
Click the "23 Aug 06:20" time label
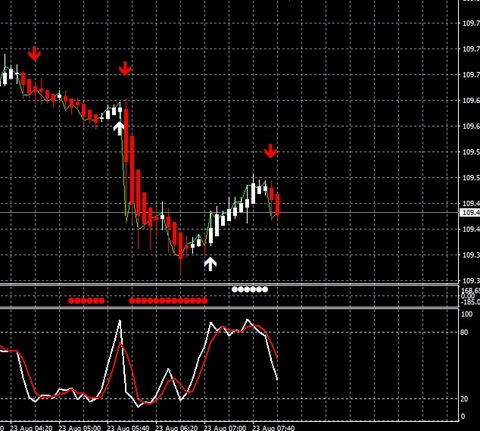pos(177,428)
